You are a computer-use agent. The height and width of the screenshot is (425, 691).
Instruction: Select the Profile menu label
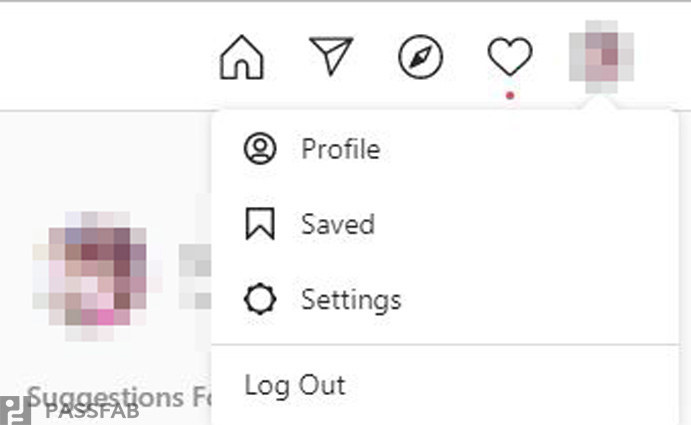click(x=340, y=150)
